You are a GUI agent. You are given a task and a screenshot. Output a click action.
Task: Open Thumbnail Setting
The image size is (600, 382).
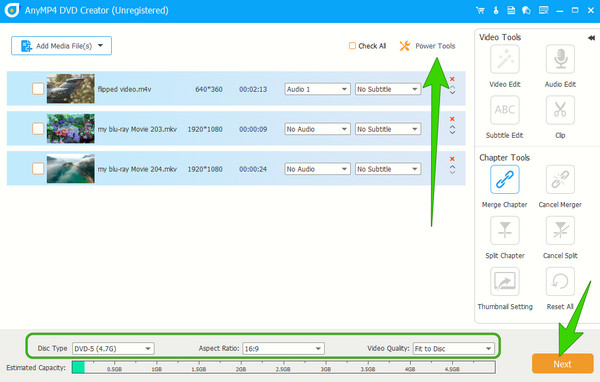click(x=505, y=282)
